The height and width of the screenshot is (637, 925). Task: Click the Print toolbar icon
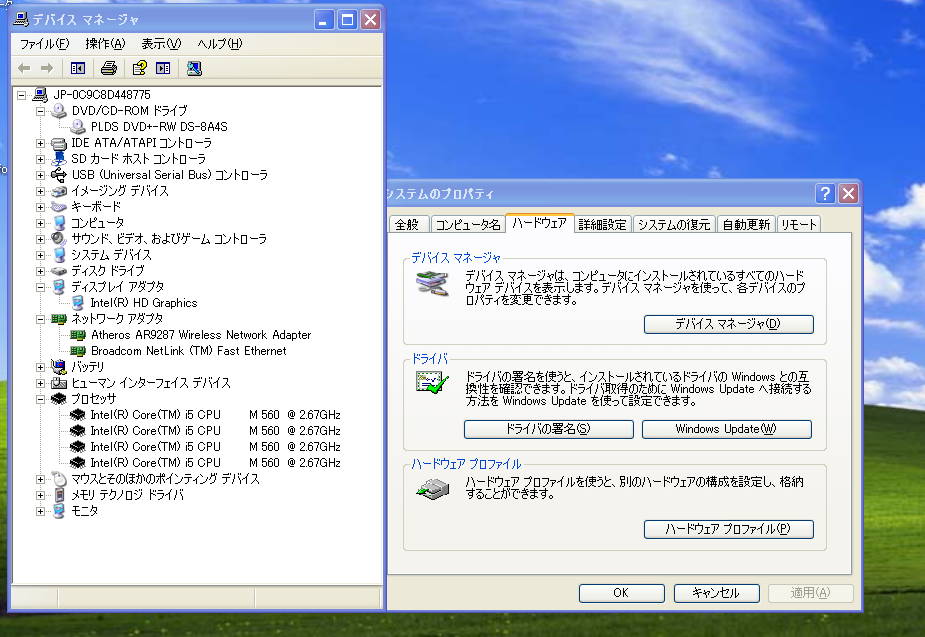(109, 68)
